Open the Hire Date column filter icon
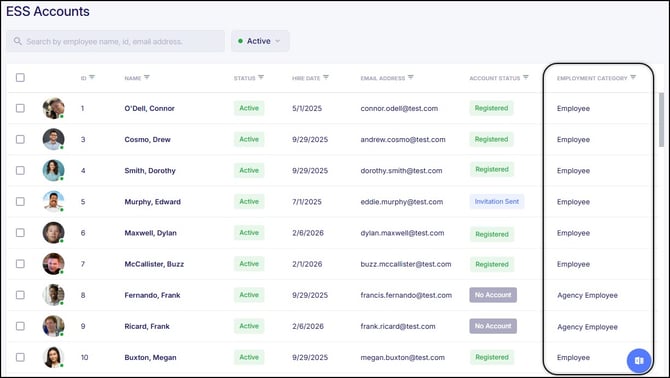Image resolution: width=670 pixels, height=378 pixels. coord(326,77)
